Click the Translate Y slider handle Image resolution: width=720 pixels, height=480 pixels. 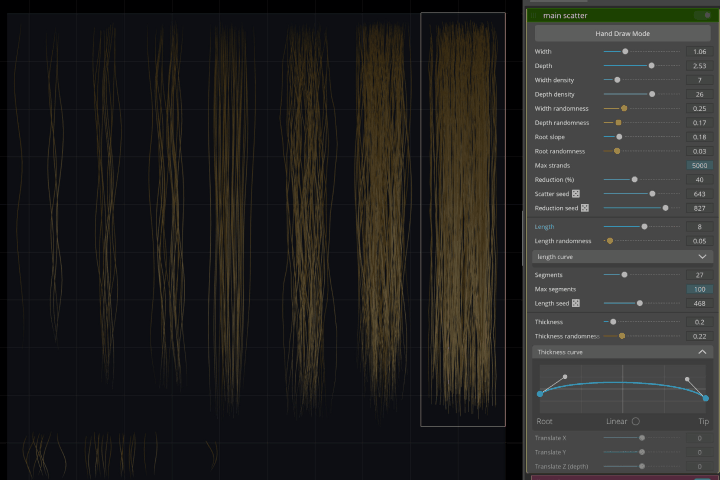[x=642, y=452]
